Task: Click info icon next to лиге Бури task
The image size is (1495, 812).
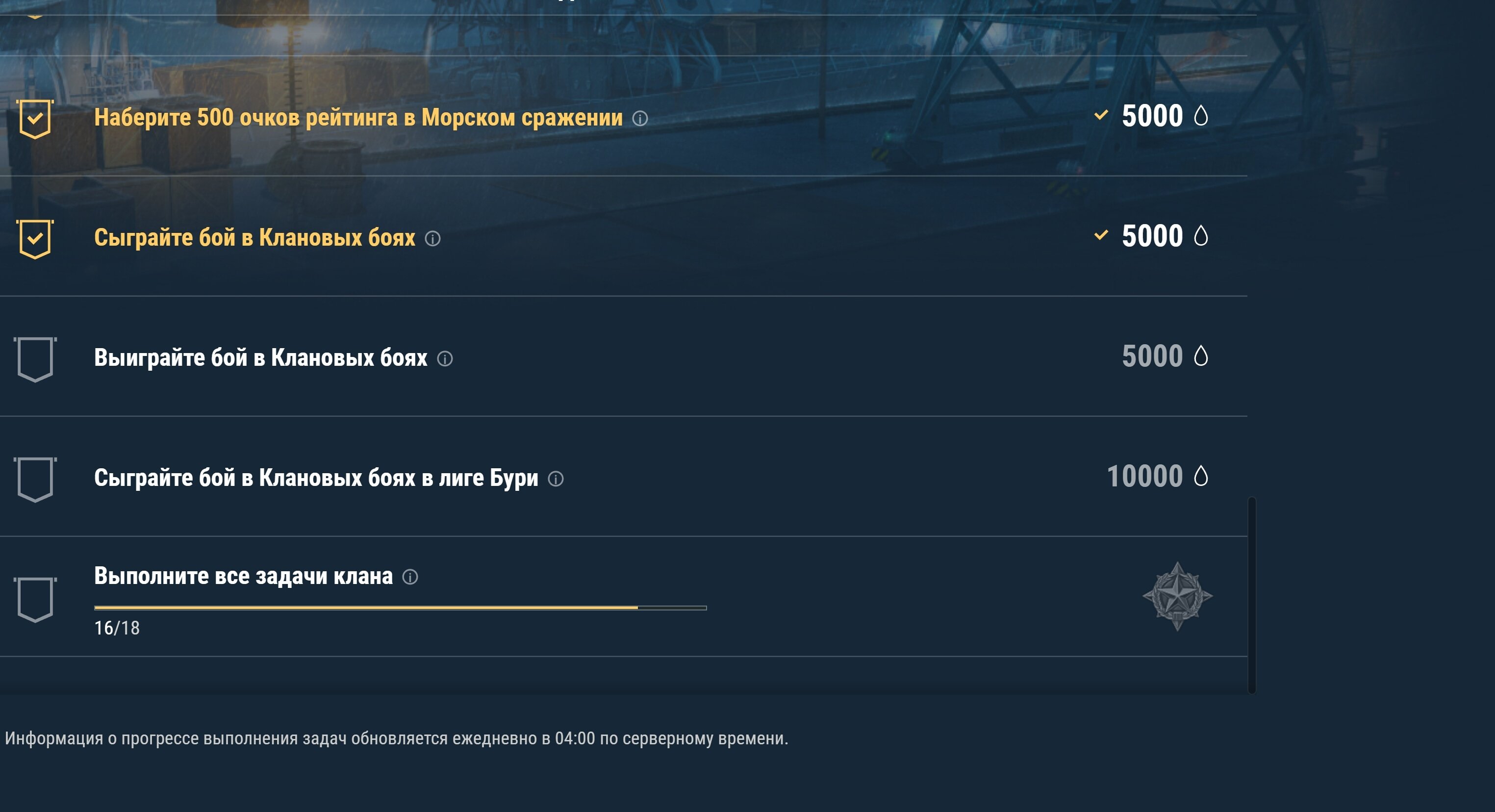Action: pyautogui.click(x=556, y=479)
